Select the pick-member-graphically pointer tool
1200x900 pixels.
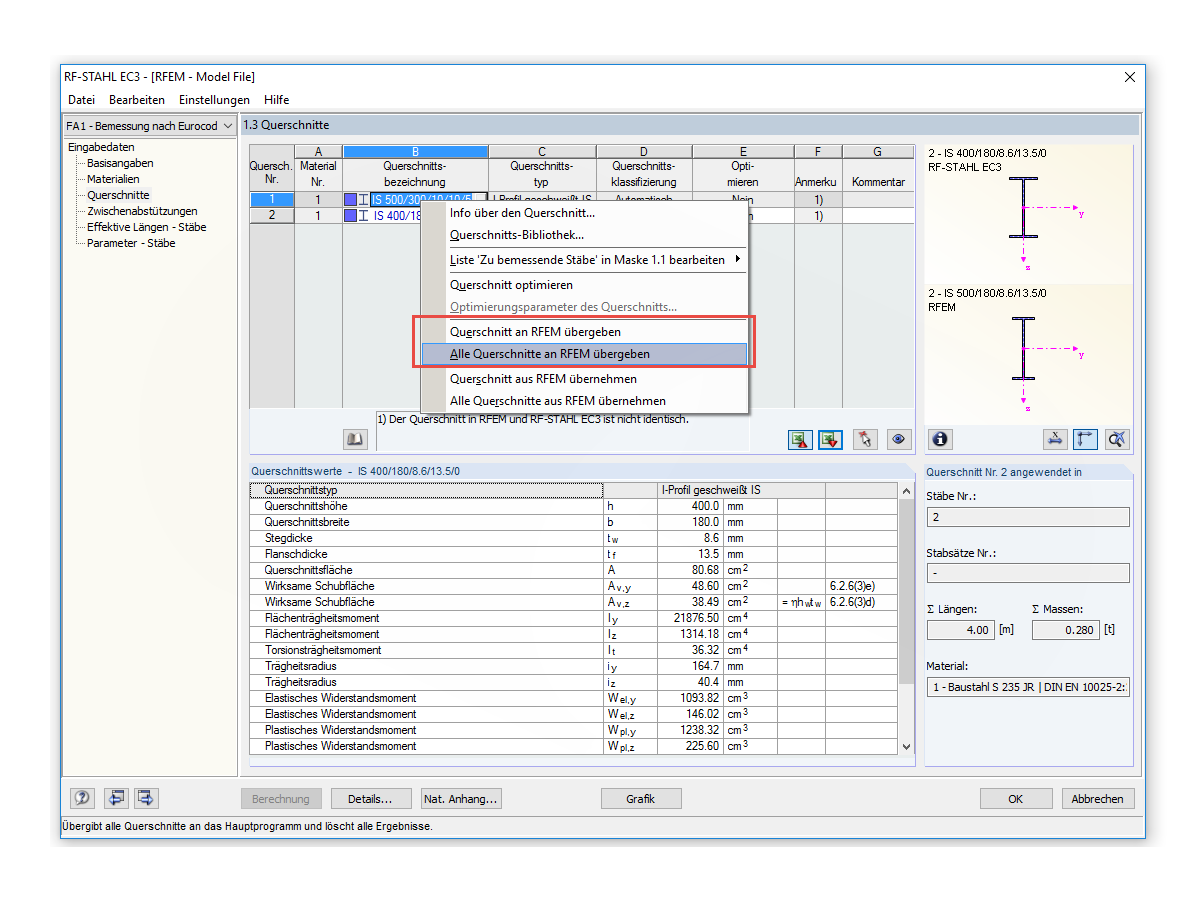pos(864,438)
